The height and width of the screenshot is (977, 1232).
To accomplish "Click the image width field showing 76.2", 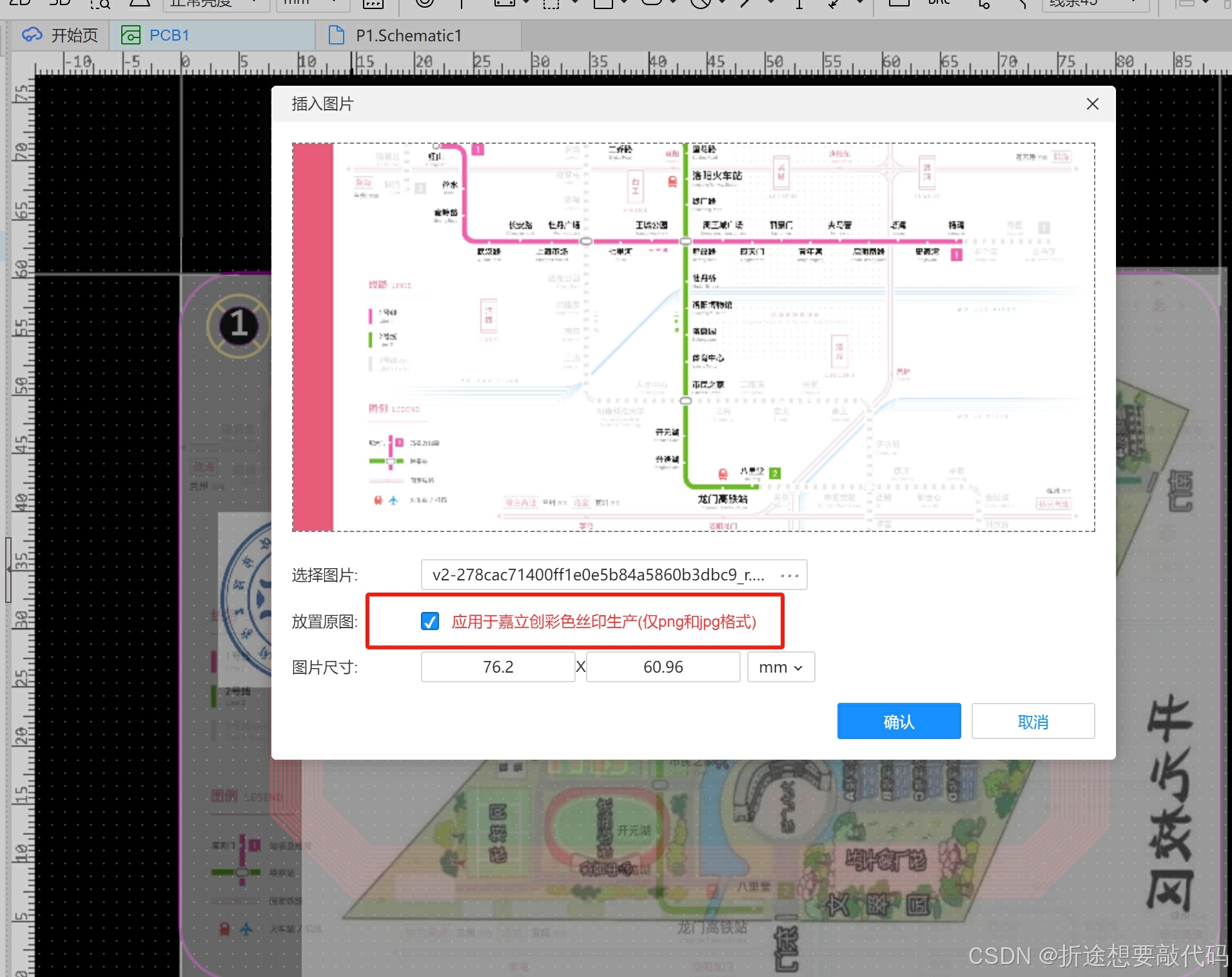I will coord(498,667).
